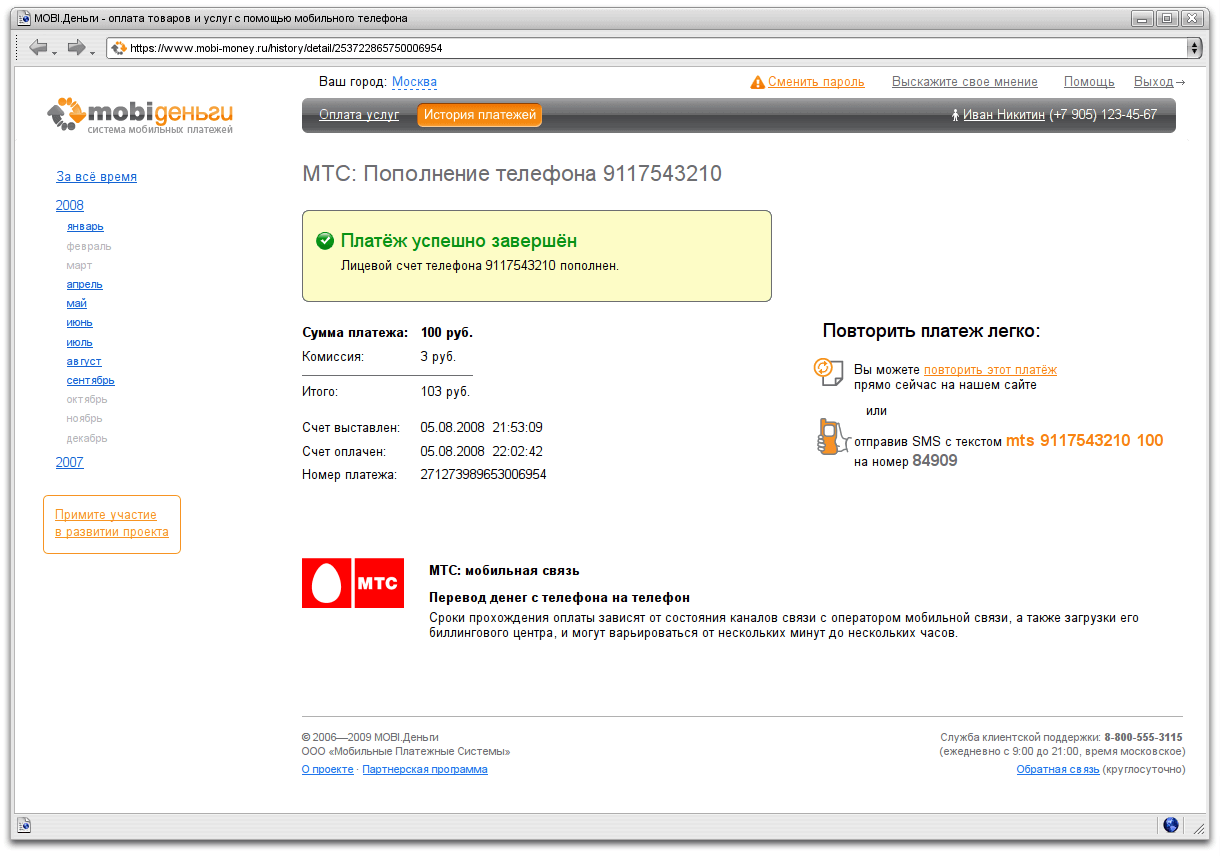The image size is (1220, 856).
Task: Open апрель payment history
Action: pos(85,285)
